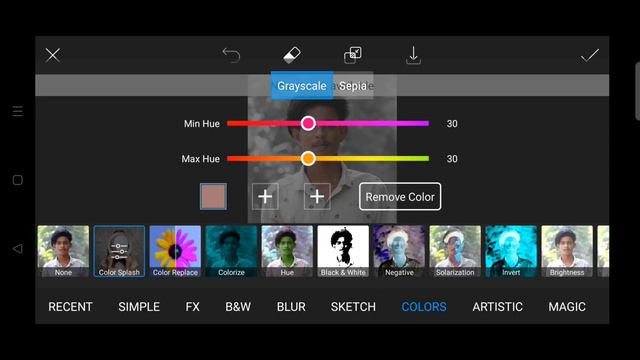Tap the Android recent apps menu icon
640x360 pixels.
point(18,111)
